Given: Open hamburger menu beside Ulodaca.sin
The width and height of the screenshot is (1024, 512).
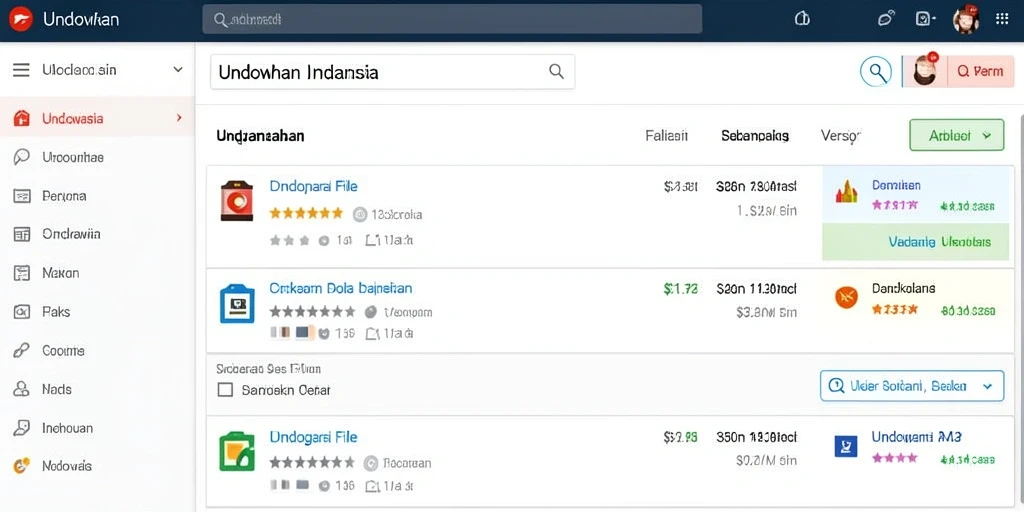Looking at the screenshot, I should click(22, 70).
